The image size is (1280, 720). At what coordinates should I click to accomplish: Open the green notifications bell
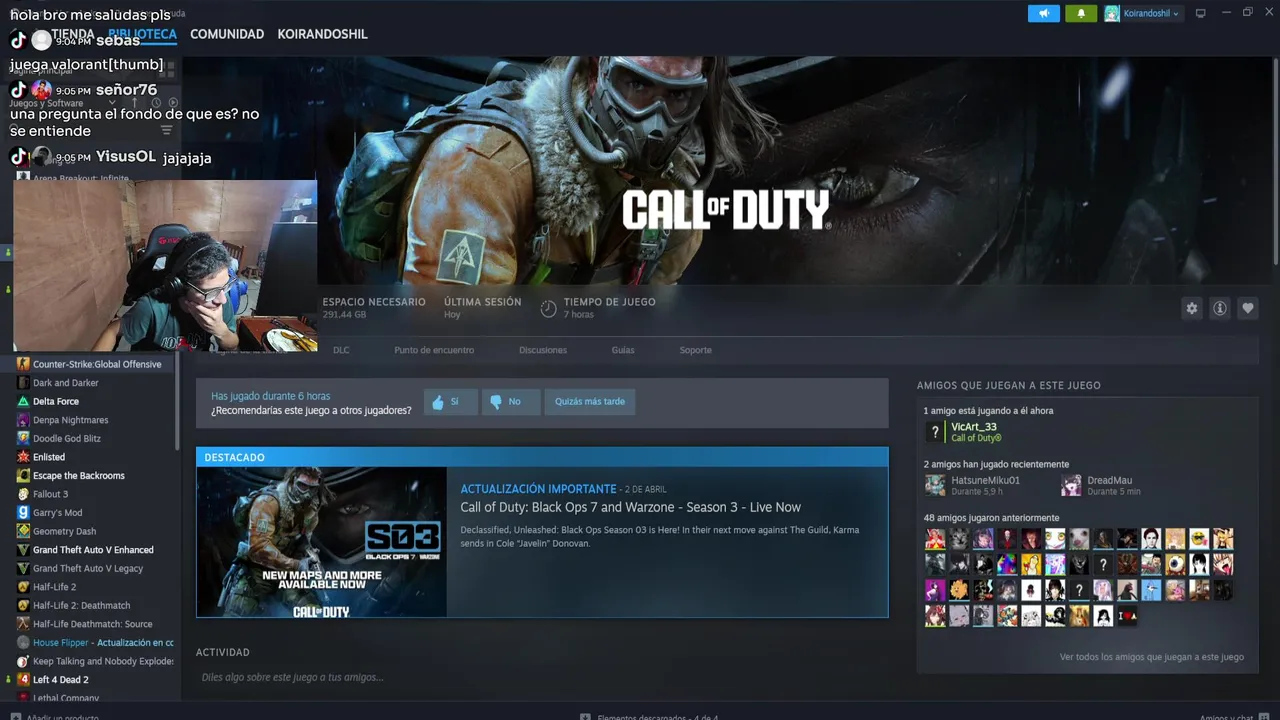[1081, 13]
